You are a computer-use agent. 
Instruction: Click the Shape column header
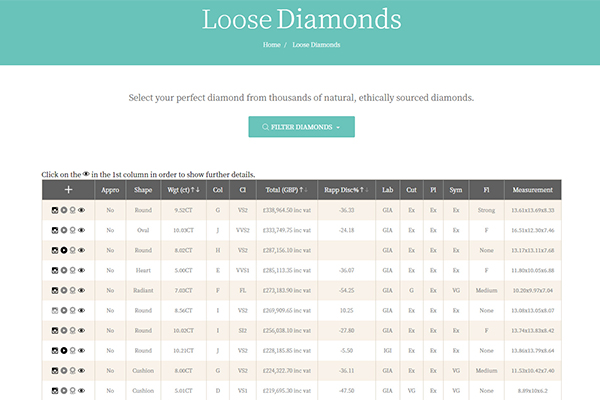tap(143, 190)
